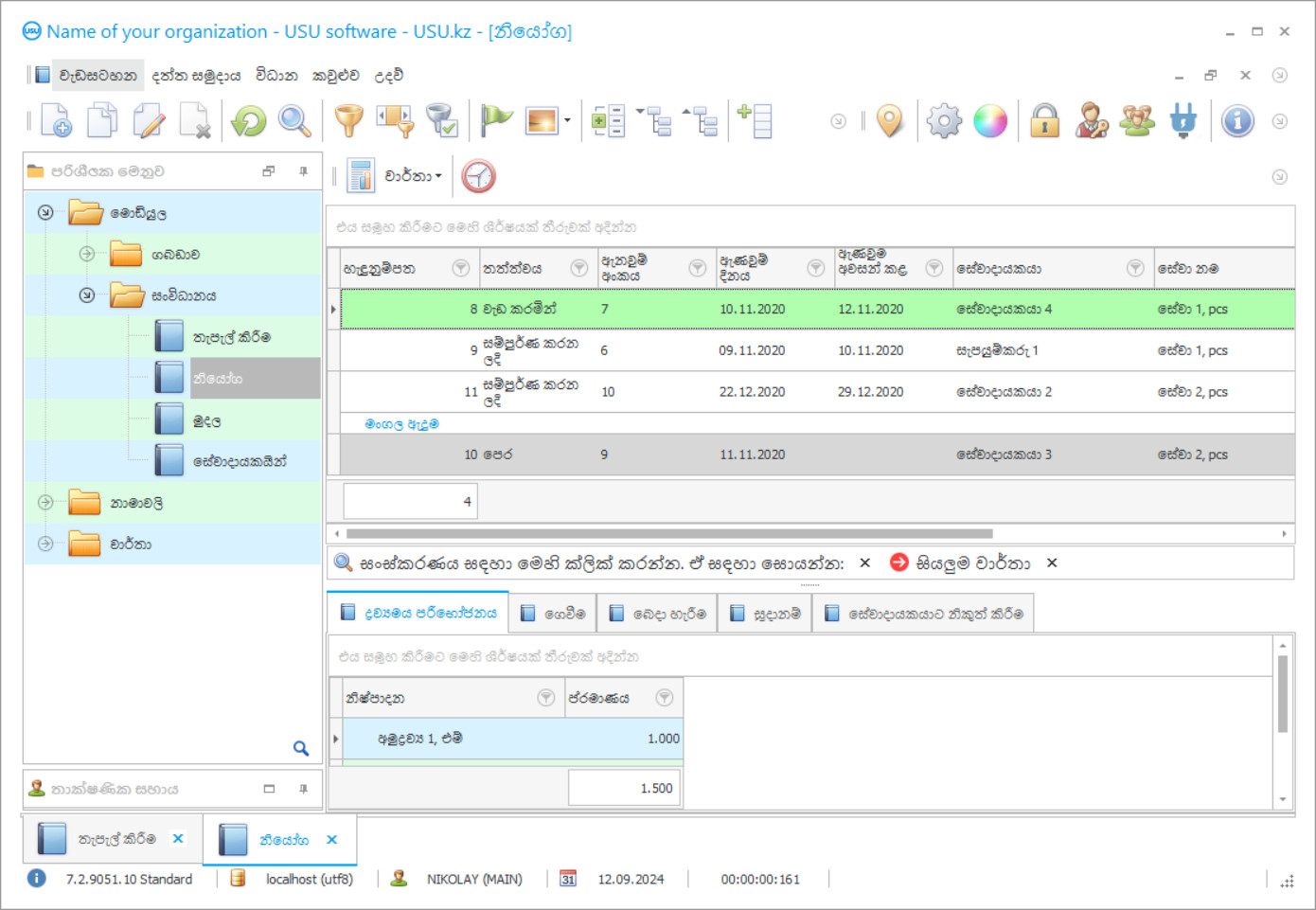Click the funnel with checkmark icon
This screenshot has width=1316, height=910.
(x=442, y=120)
